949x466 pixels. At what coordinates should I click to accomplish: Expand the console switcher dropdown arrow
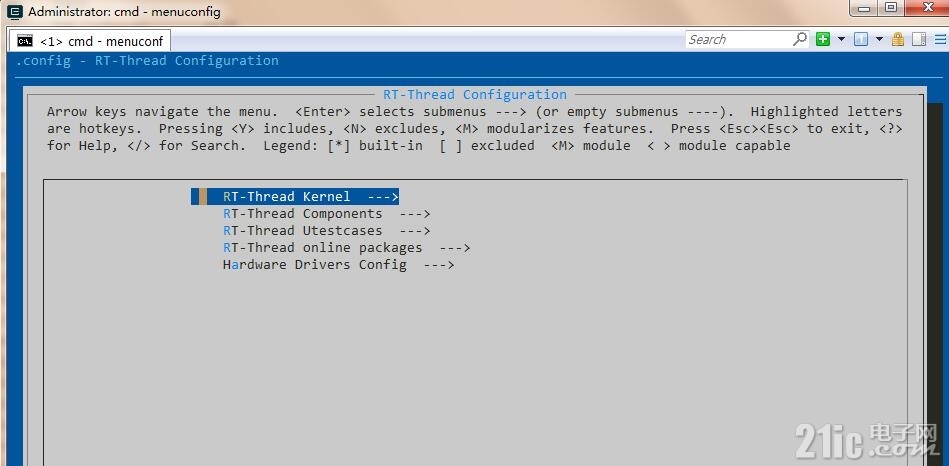879,39
